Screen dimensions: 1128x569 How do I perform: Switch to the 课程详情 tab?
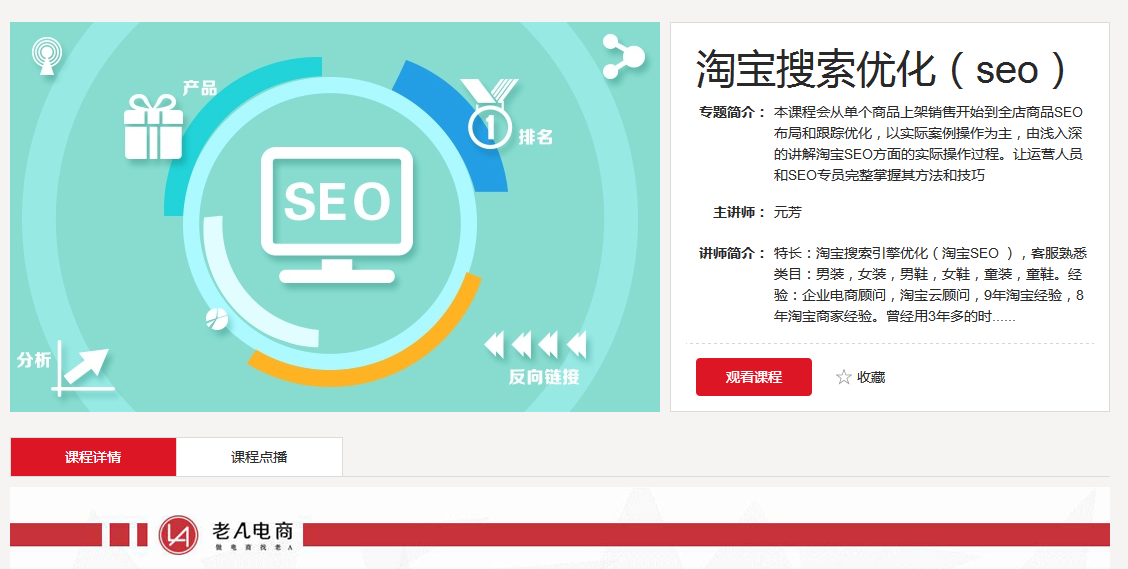pyautogui.click(x=93, y=457)
